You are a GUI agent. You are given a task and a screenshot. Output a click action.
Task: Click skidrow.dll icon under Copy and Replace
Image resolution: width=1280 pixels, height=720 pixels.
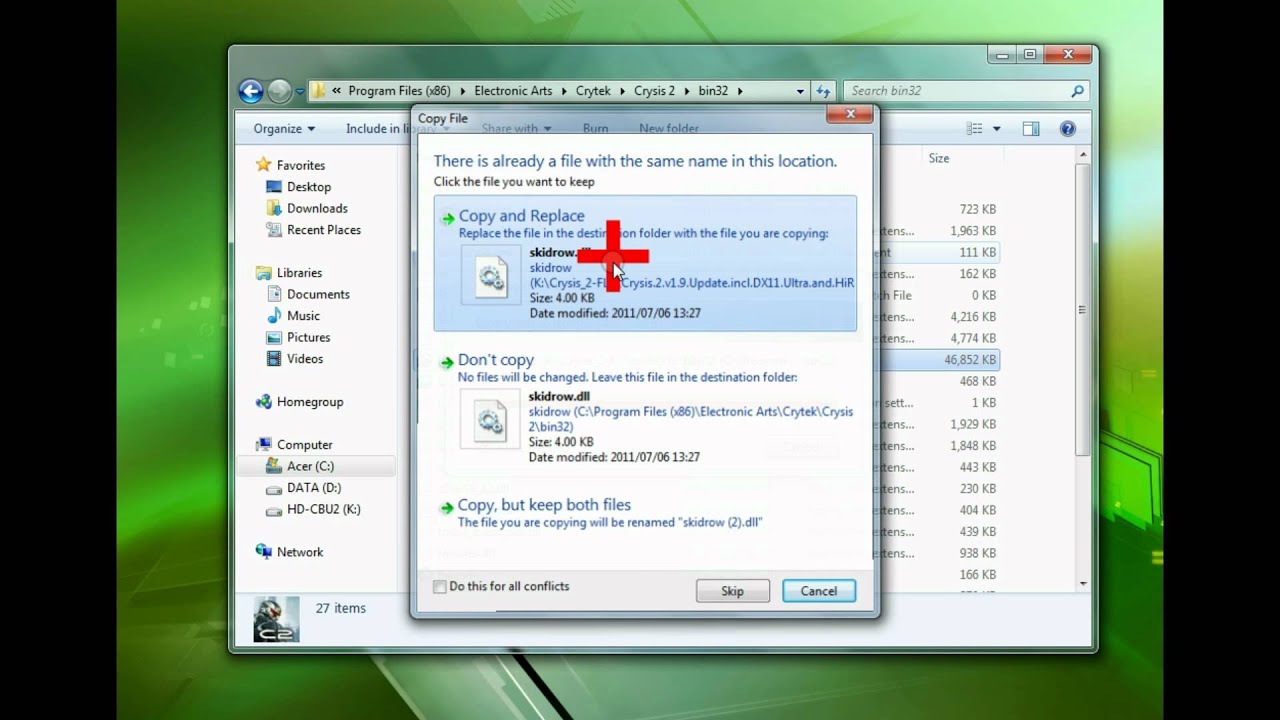(491, 274)
